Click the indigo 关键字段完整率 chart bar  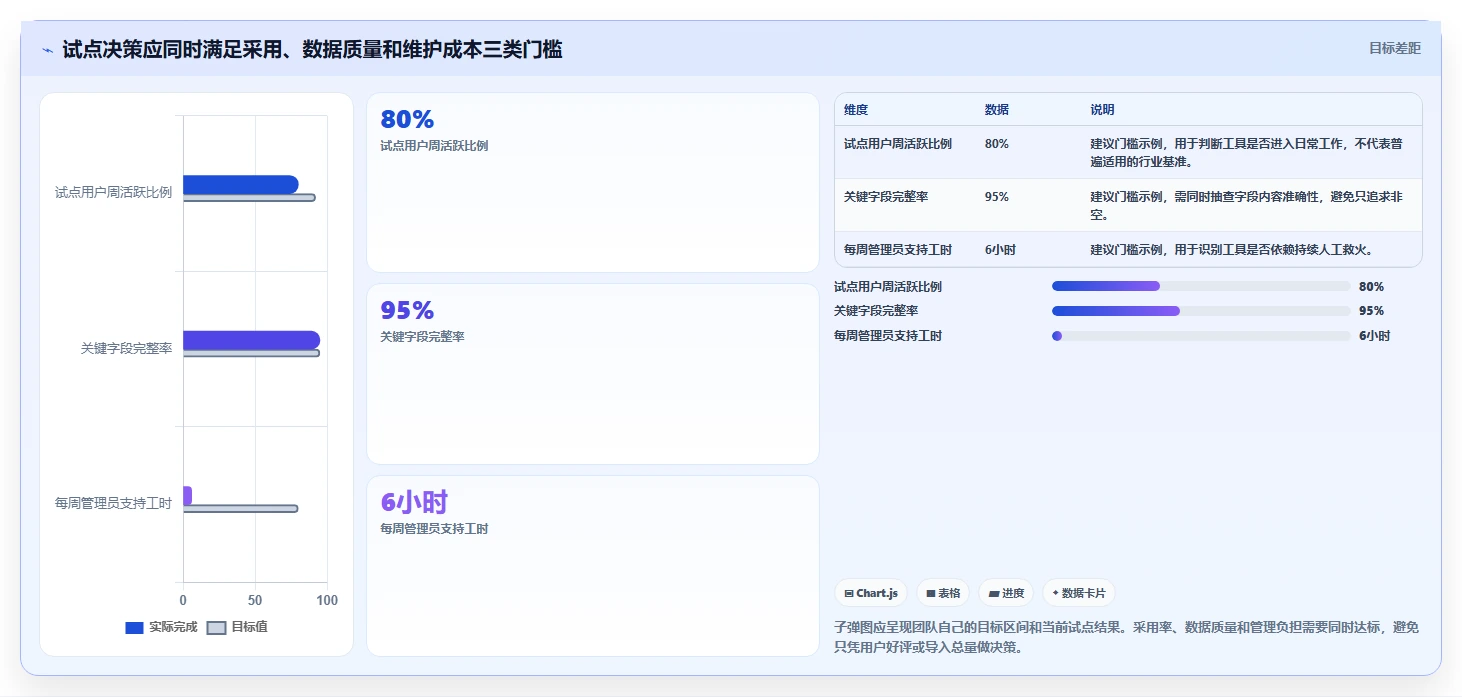click(x=251, y=340)
